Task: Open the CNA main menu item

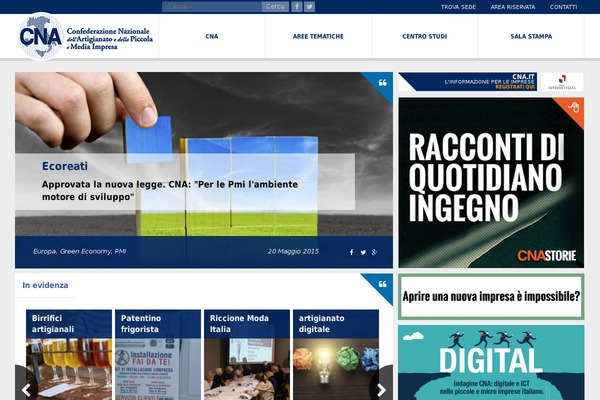Action: [x=212, y=36]
